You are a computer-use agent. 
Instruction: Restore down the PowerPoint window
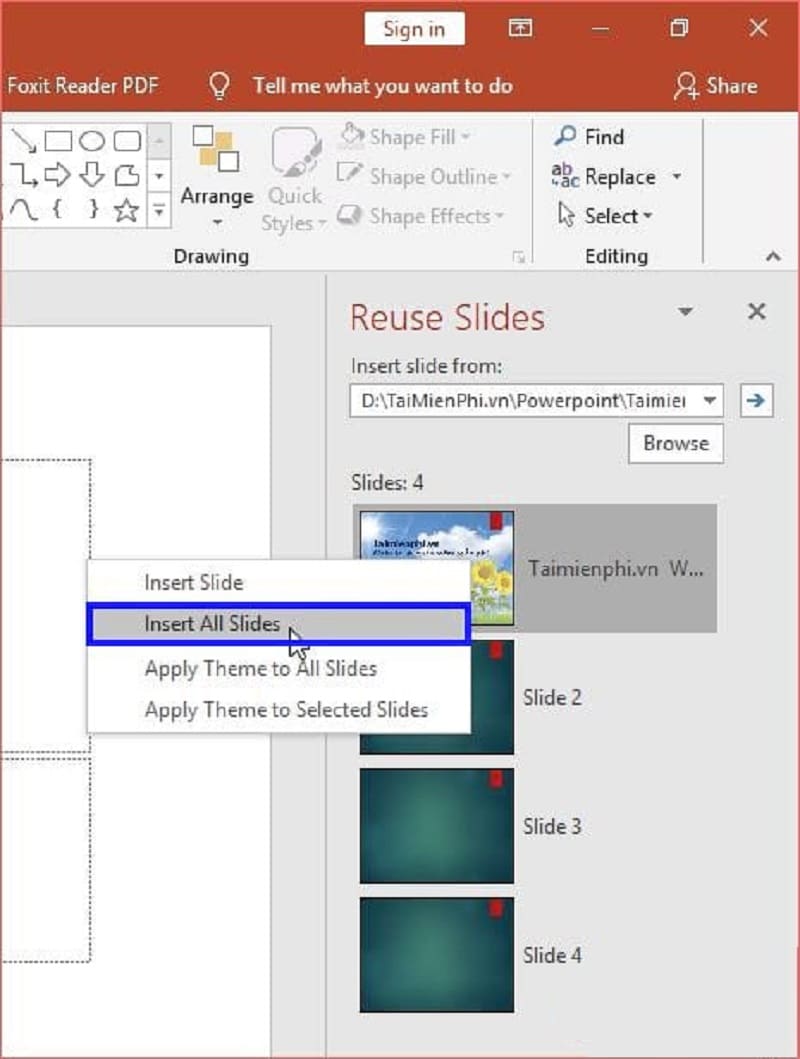(678, 28)
